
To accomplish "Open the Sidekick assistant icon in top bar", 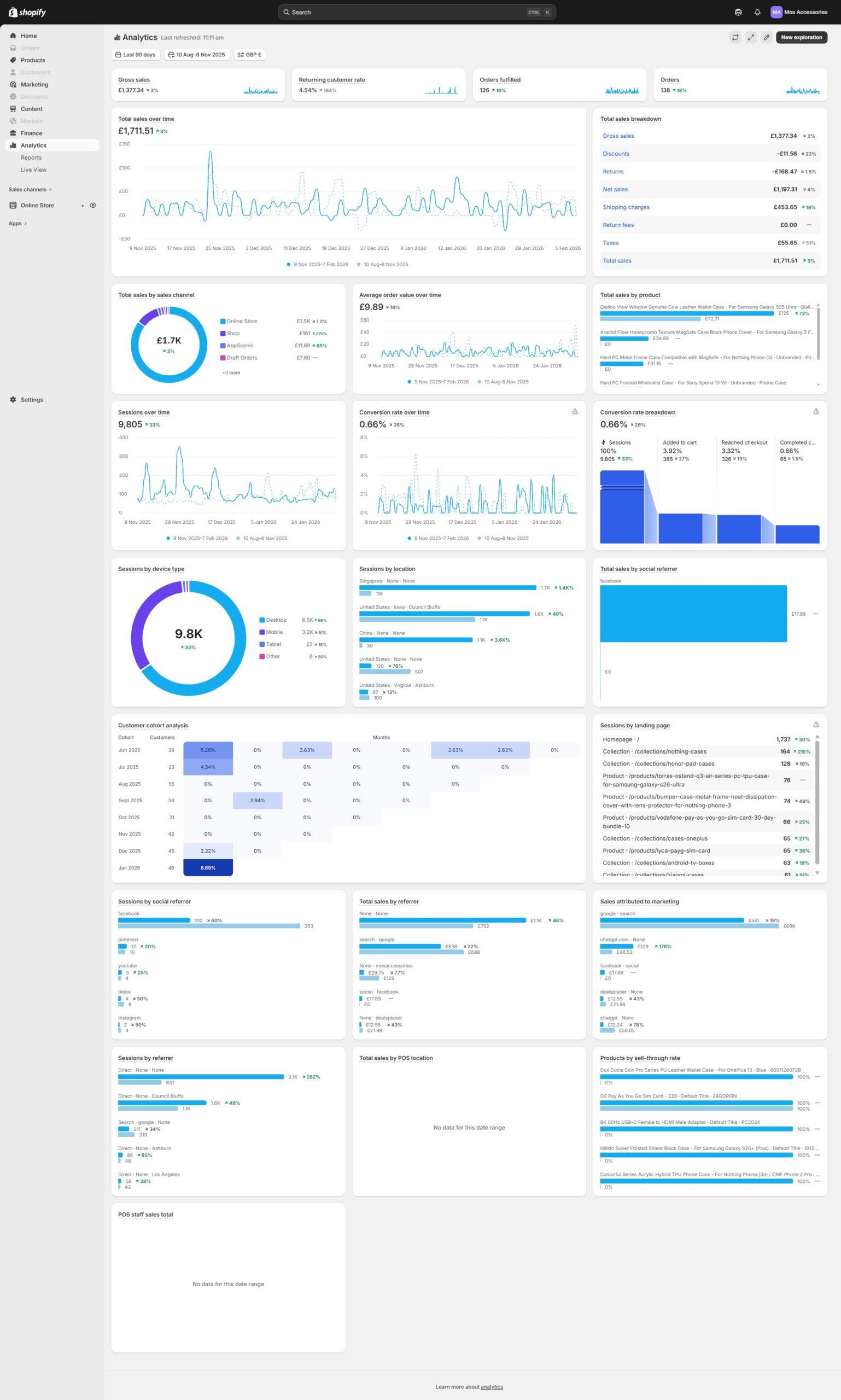I will tap(738, 12).
